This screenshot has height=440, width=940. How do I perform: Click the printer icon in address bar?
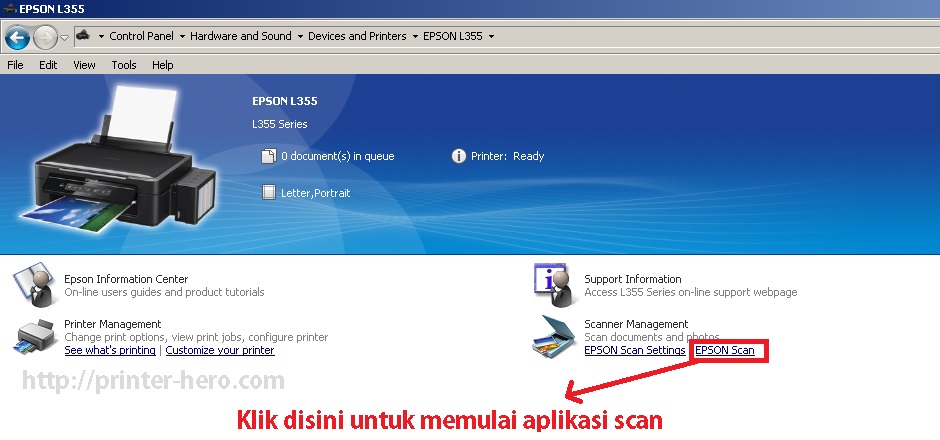83,36
